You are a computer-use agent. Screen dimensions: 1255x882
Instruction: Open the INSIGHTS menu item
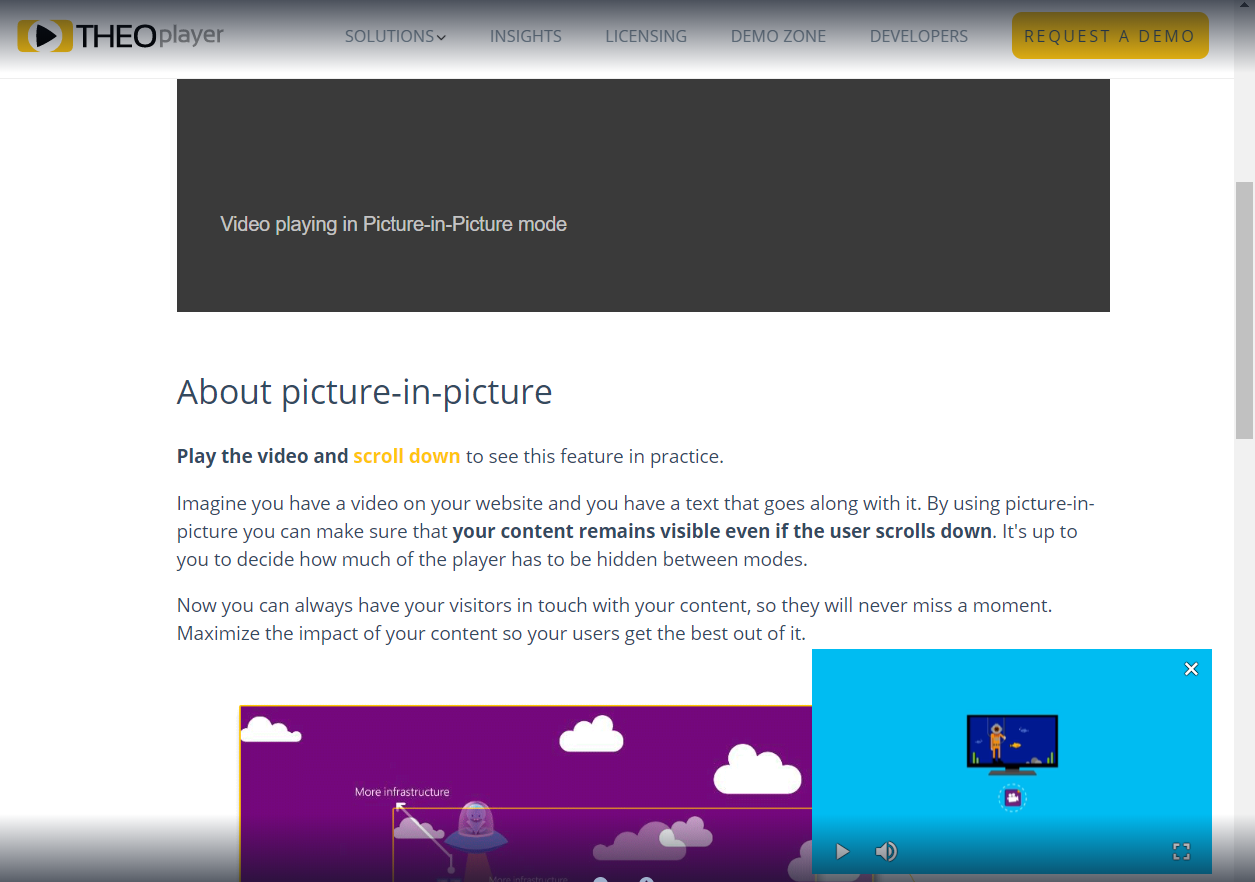click(x=525, y=35)
